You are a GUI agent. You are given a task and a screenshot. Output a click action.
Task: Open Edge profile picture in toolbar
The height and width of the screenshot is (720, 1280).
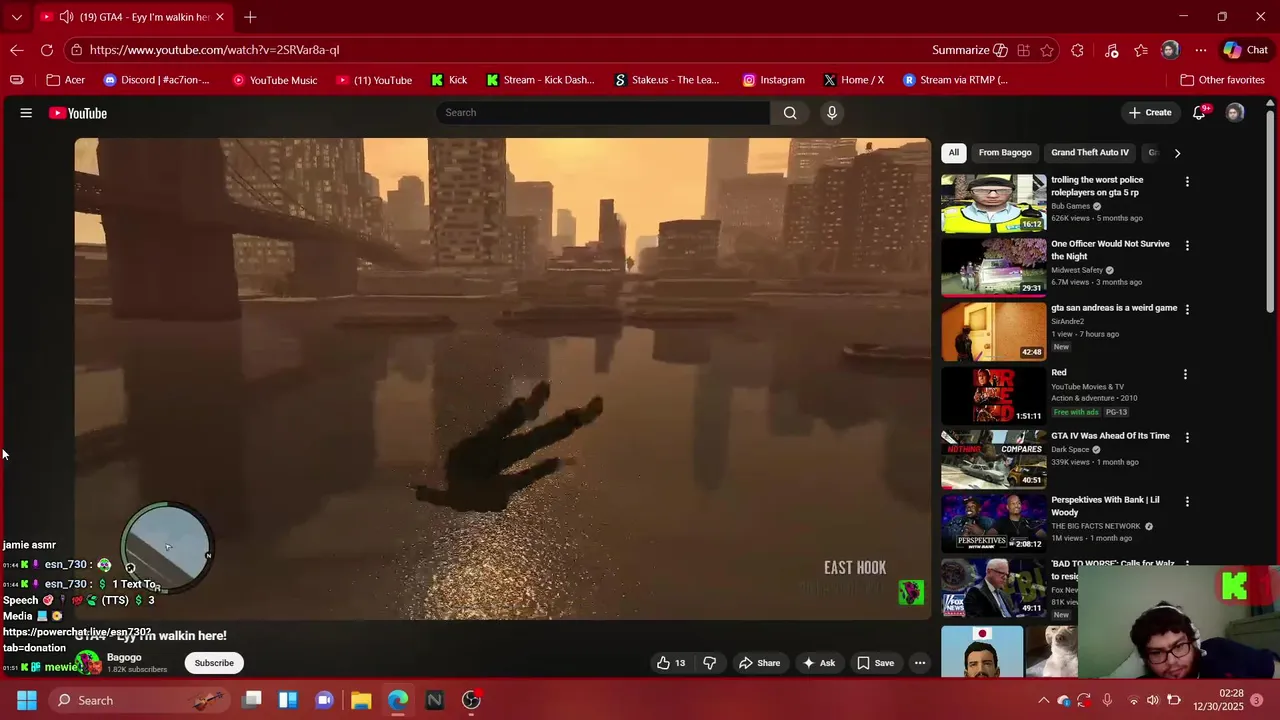[x=1170, y=50]
